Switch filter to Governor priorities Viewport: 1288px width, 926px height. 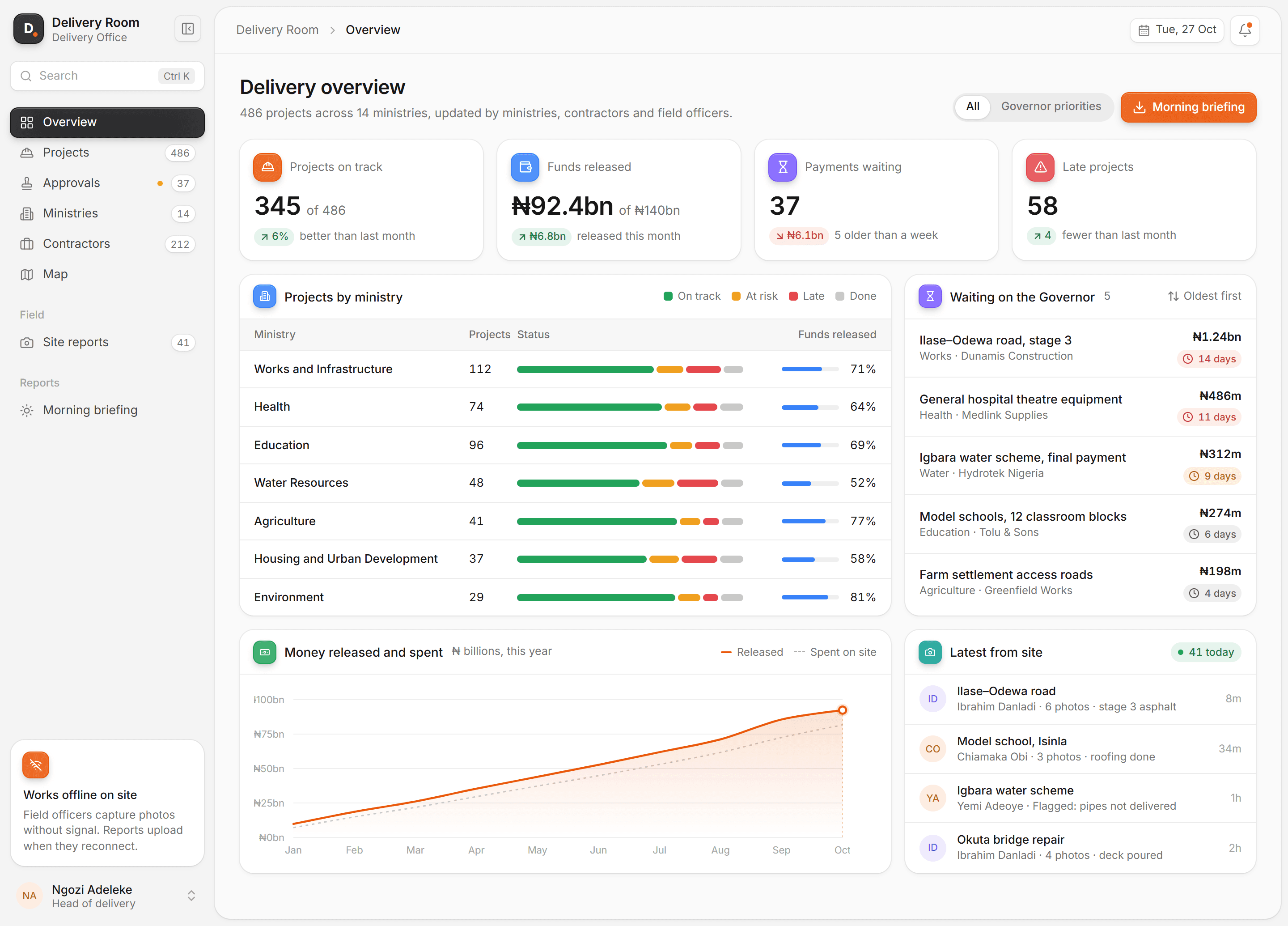[1051, 106]
